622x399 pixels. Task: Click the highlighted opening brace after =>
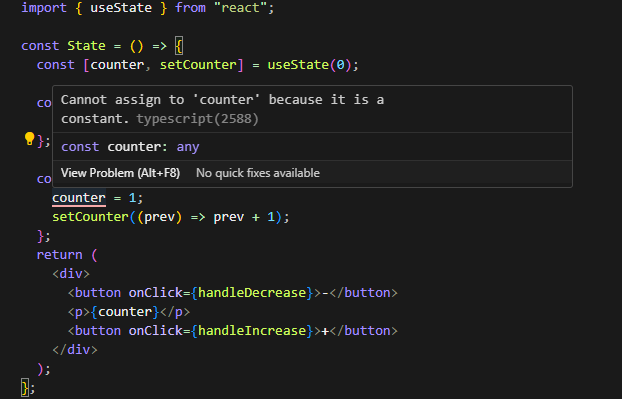(x=179, y=46)
